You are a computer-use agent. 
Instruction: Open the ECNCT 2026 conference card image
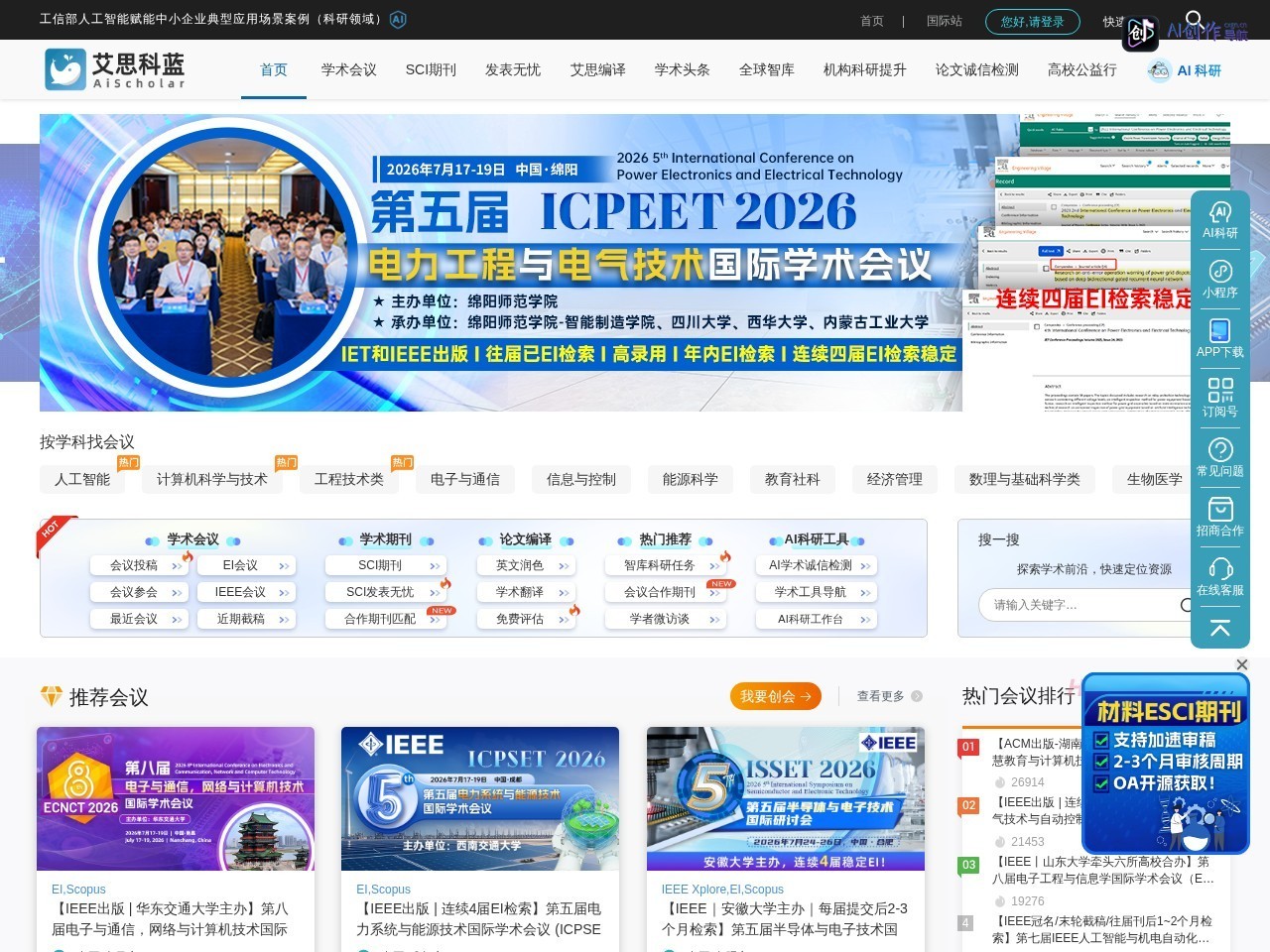[x=176, y=798]
